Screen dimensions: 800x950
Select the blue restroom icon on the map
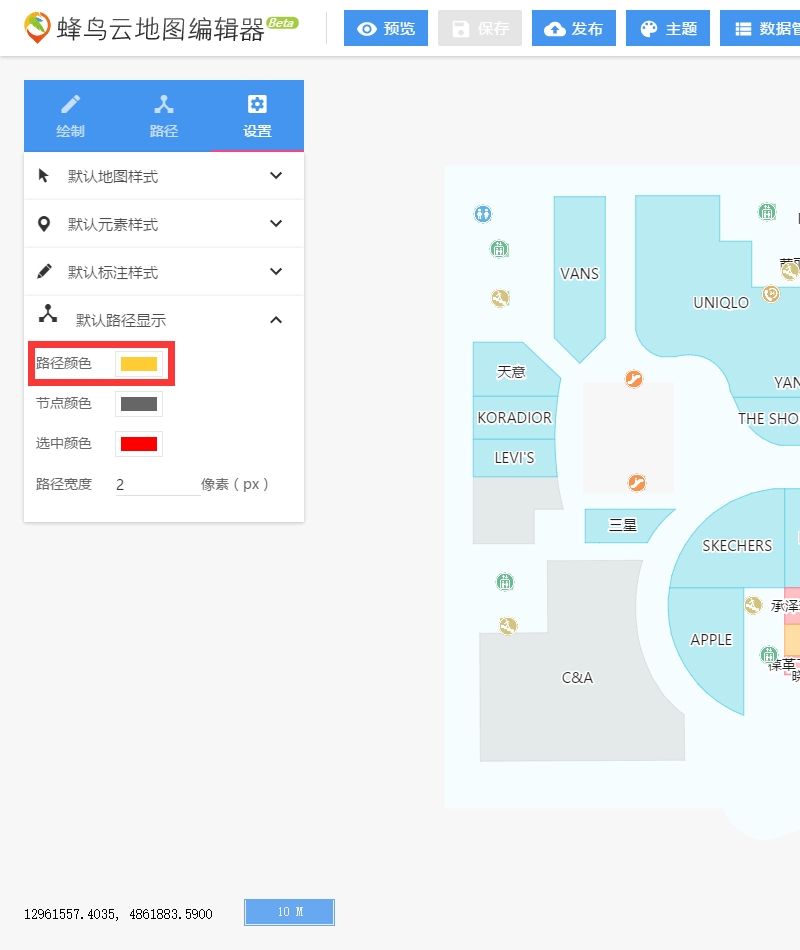(483, 214)
